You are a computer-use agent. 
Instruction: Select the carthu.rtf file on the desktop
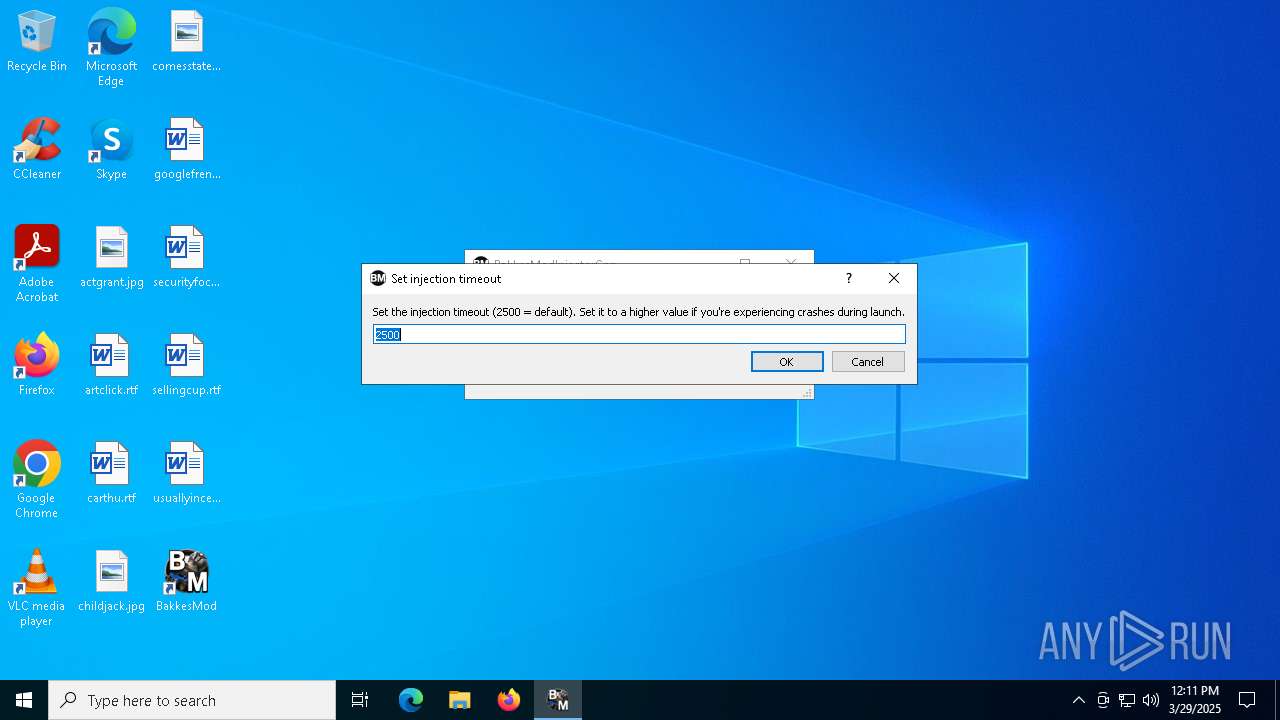point(111,474)
